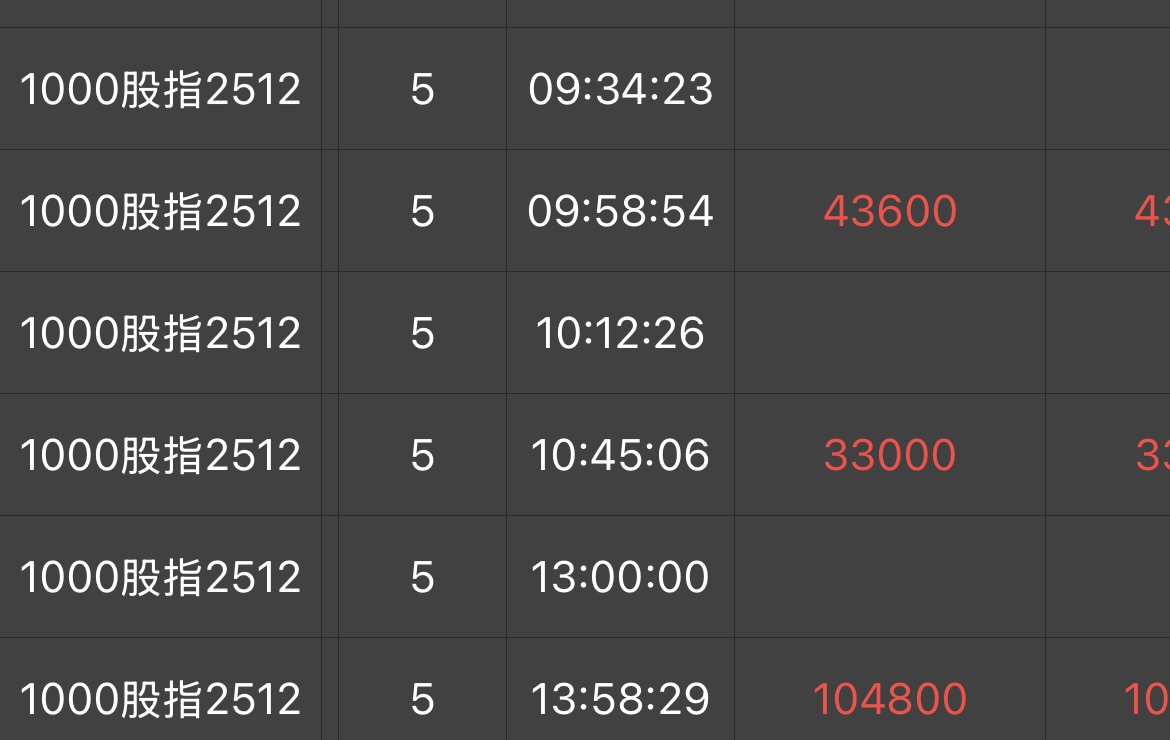Click 1000股指2512 in the 10:12:26 row
The width and height of the screenshot is (1170, 740).
pyautogui.click(x=160, y=333)
